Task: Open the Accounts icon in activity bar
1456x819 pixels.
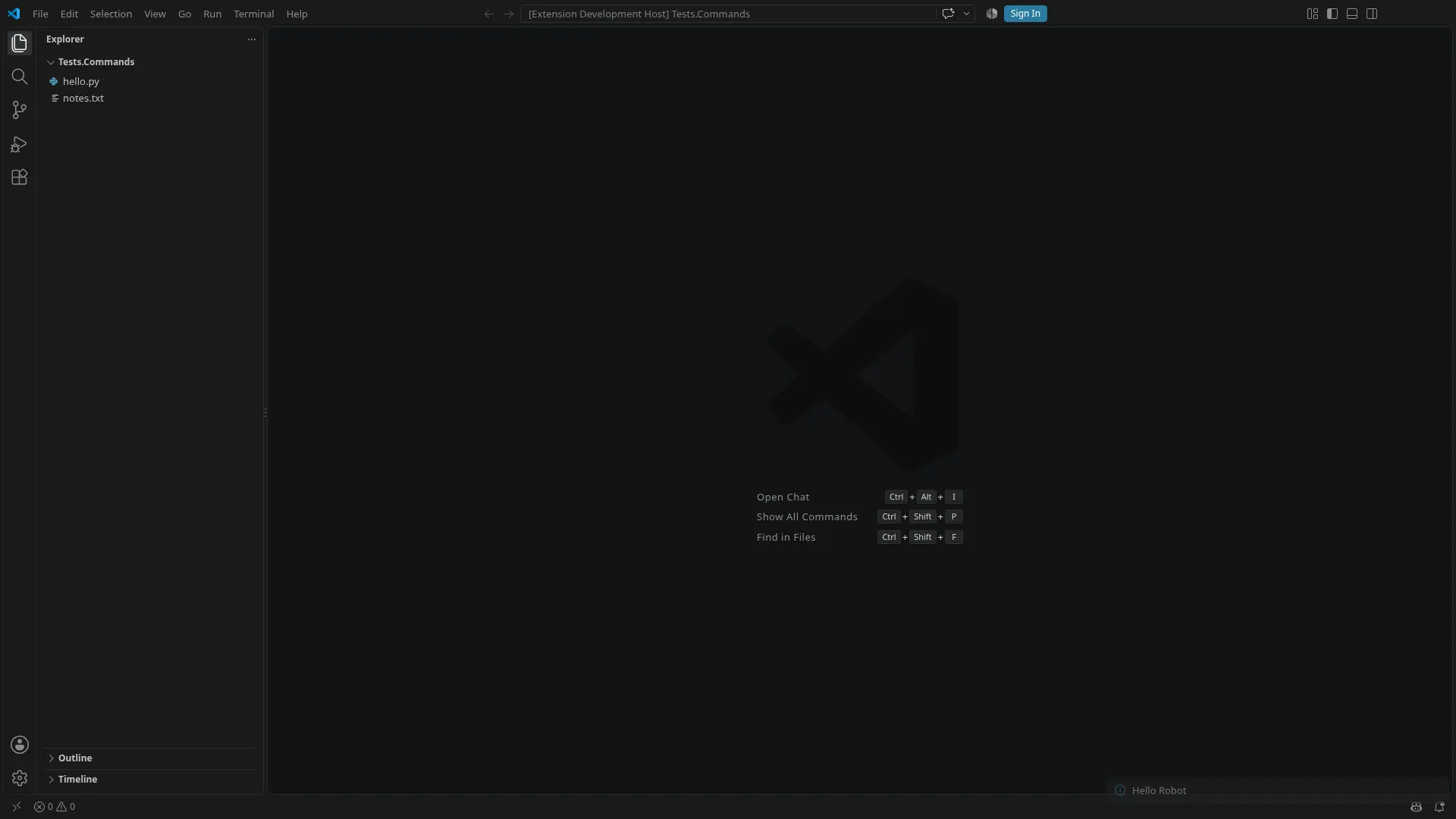Action: [20, 745]
